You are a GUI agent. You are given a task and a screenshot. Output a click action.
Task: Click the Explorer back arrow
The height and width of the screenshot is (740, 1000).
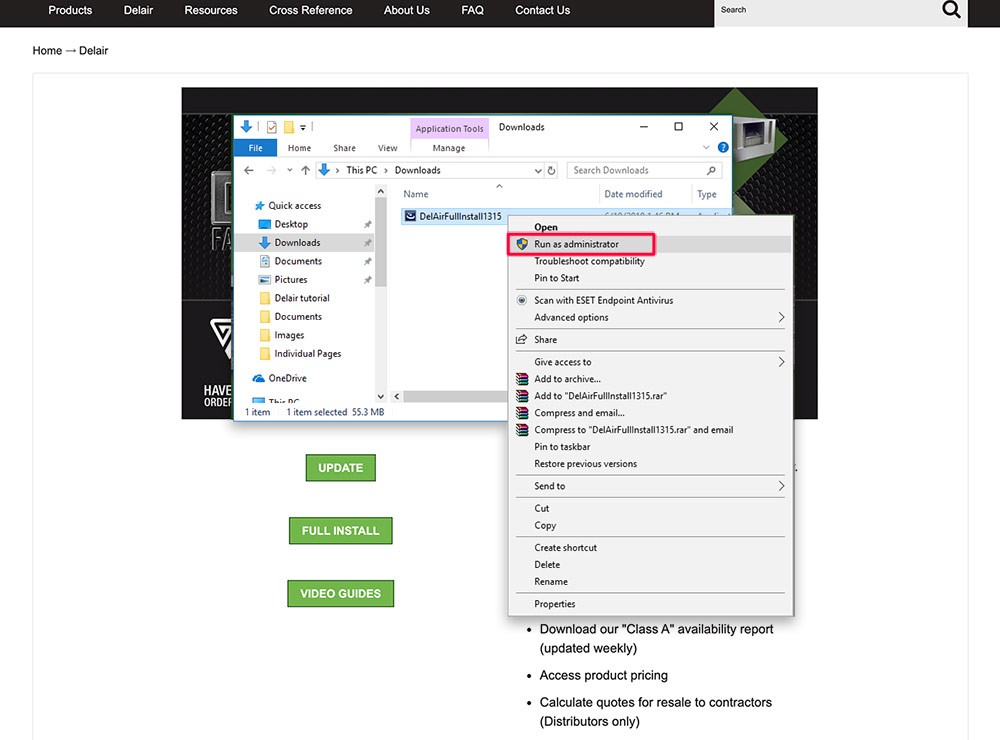[x=249, y=170]
